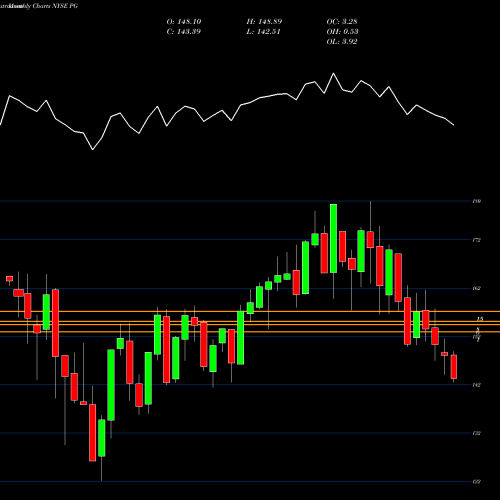Click the 162 price axis label
The image size is (500, 500).
[477, 288]
